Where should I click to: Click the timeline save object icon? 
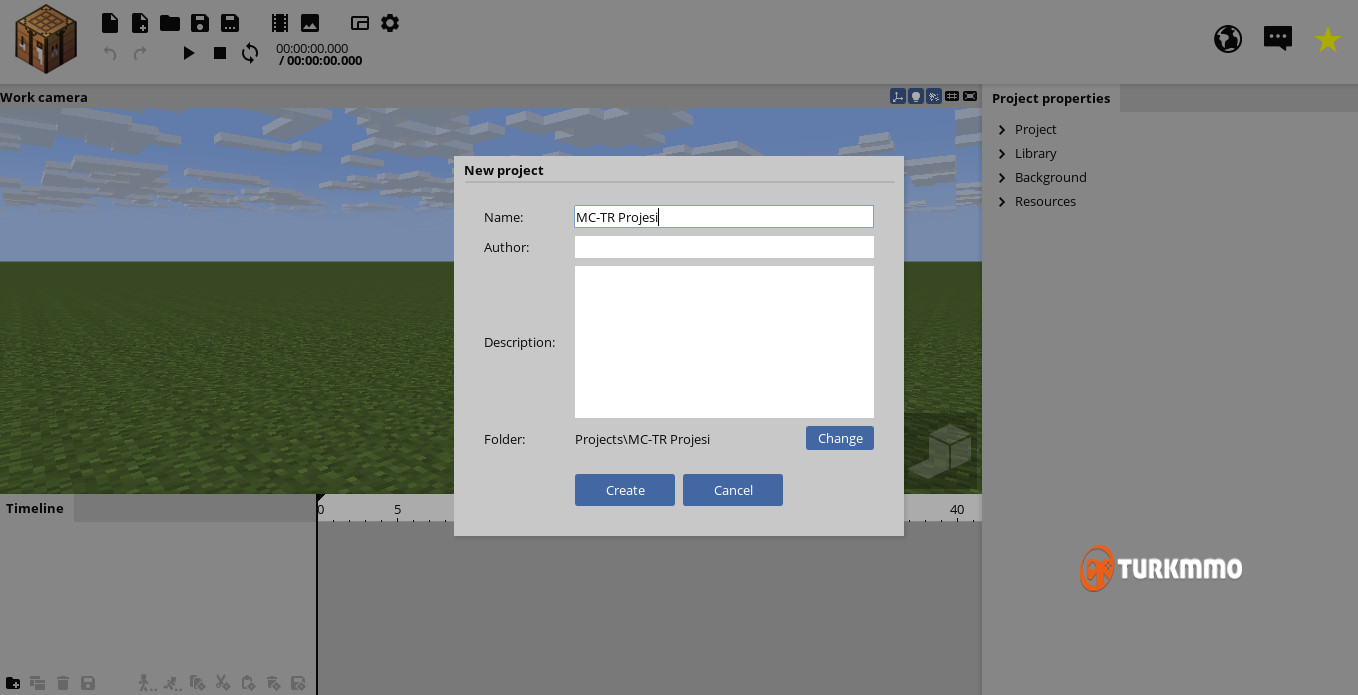(x=88, y=683)
